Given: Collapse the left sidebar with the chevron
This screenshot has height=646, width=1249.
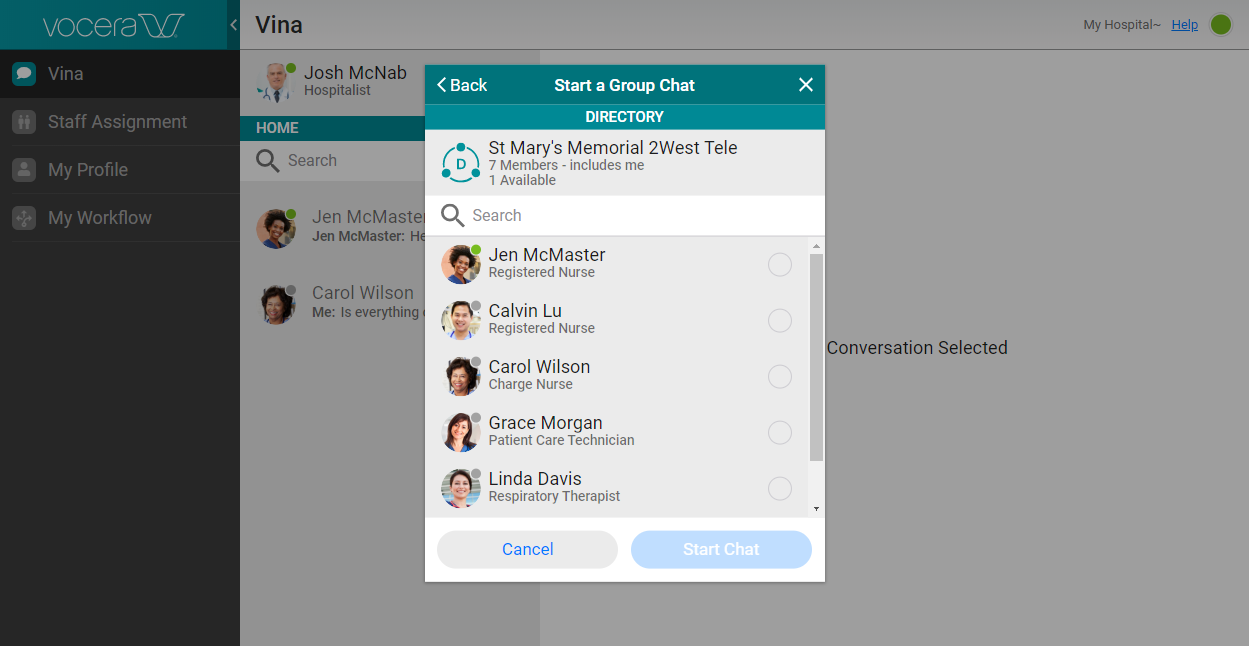Looking at the screenshot, I should [233, 25].
